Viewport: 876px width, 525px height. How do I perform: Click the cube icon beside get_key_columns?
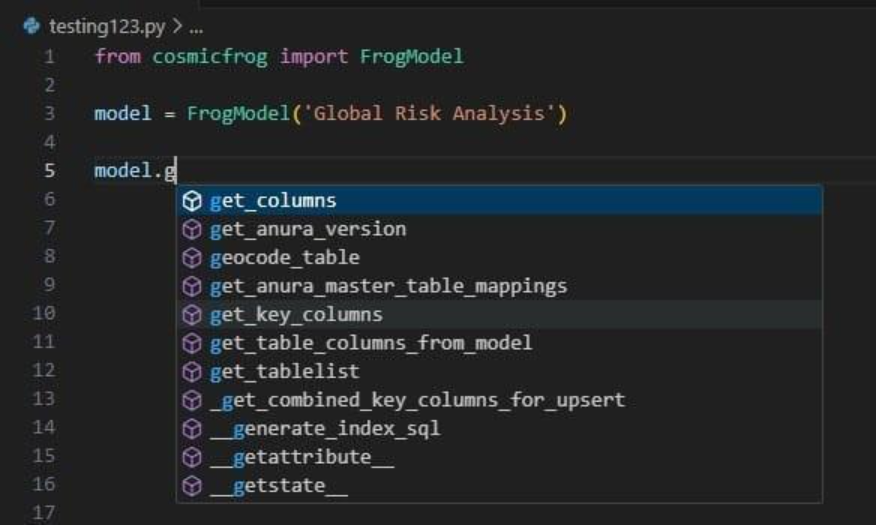[193, 315]
